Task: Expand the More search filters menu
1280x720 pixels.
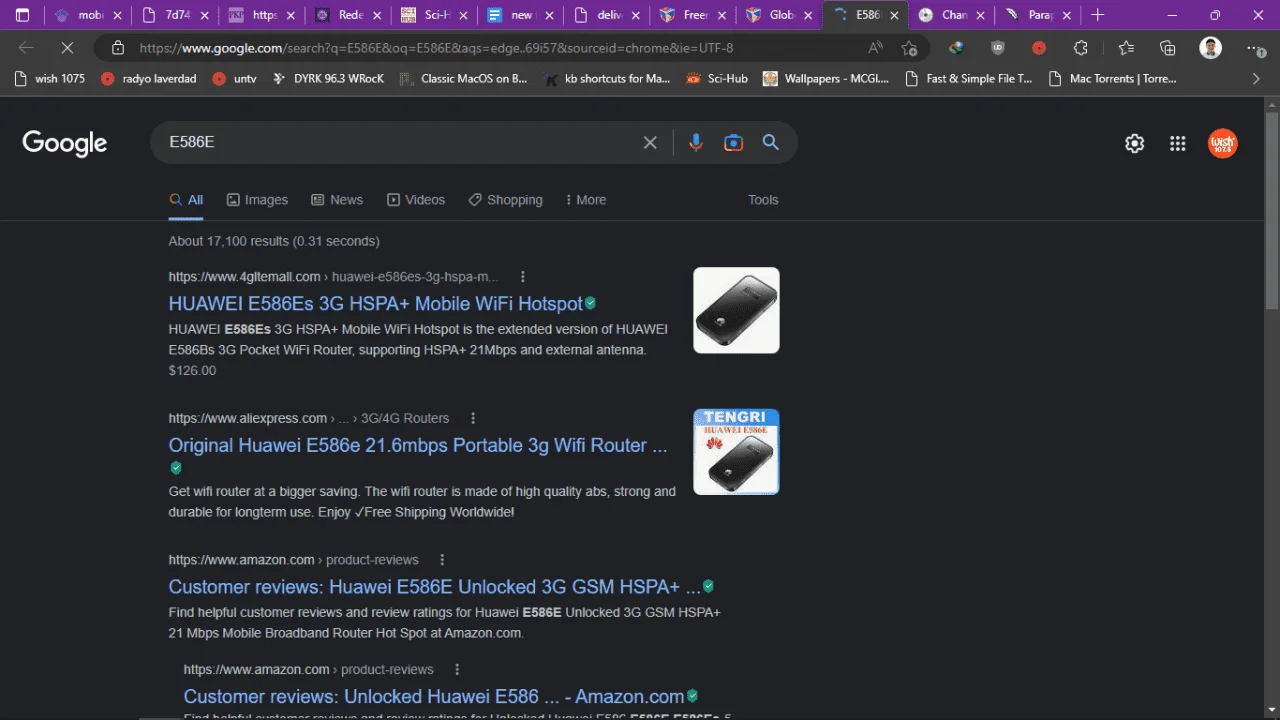Action: pyautogui.click(x=586, y=200)
